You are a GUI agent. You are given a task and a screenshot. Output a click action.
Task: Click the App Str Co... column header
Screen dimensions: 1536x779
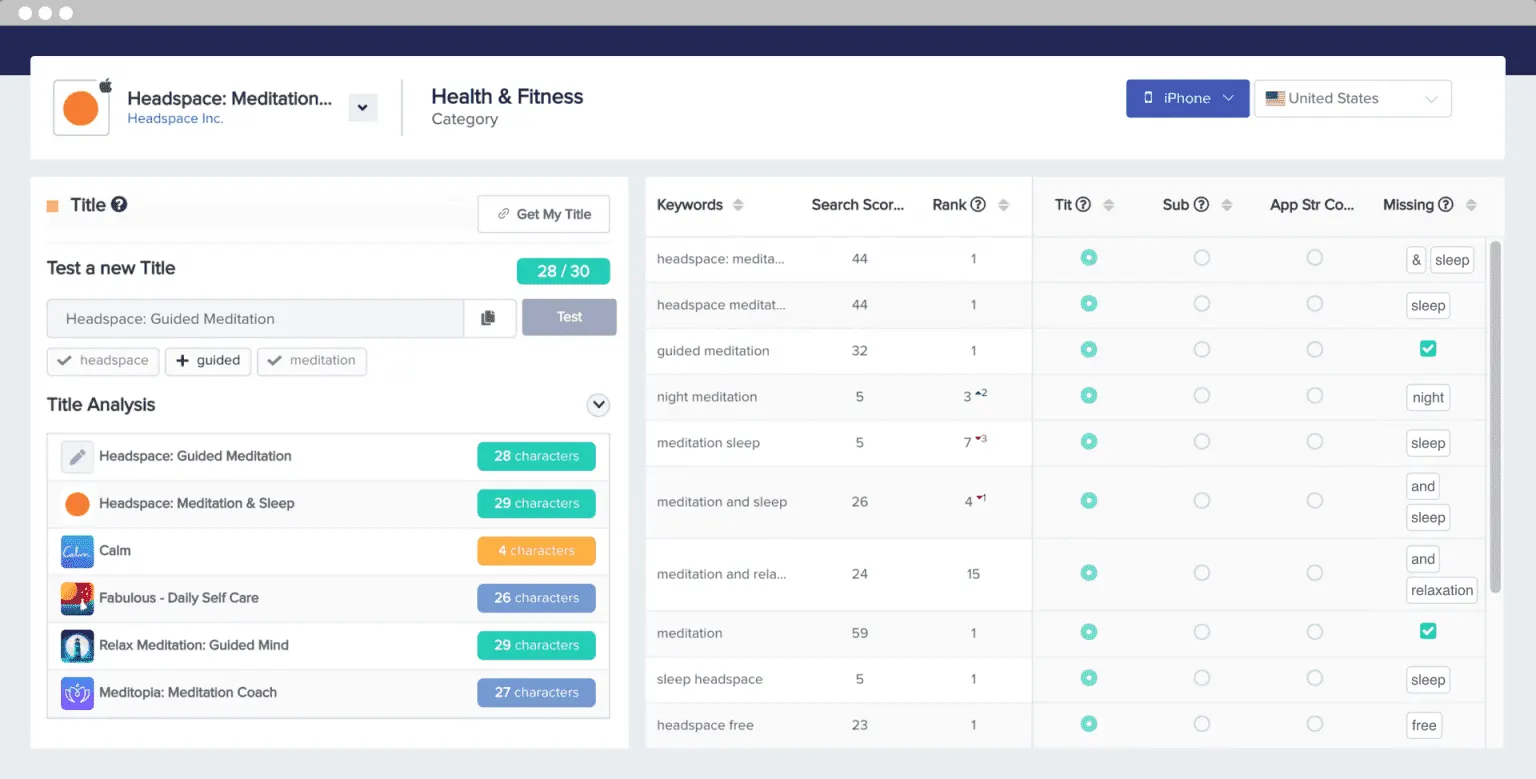coord(1312,205)
